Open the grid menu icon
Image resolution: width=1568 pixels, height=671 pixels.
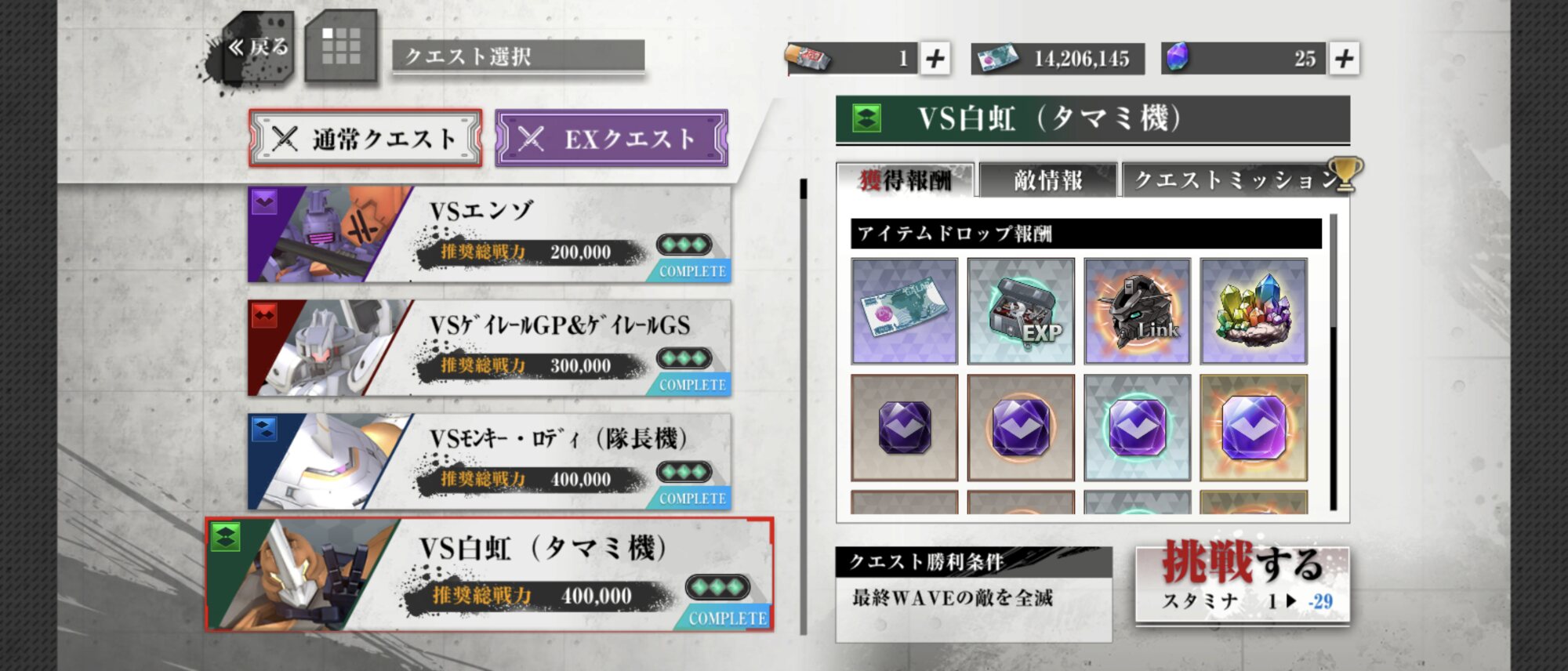click(341, 47)
